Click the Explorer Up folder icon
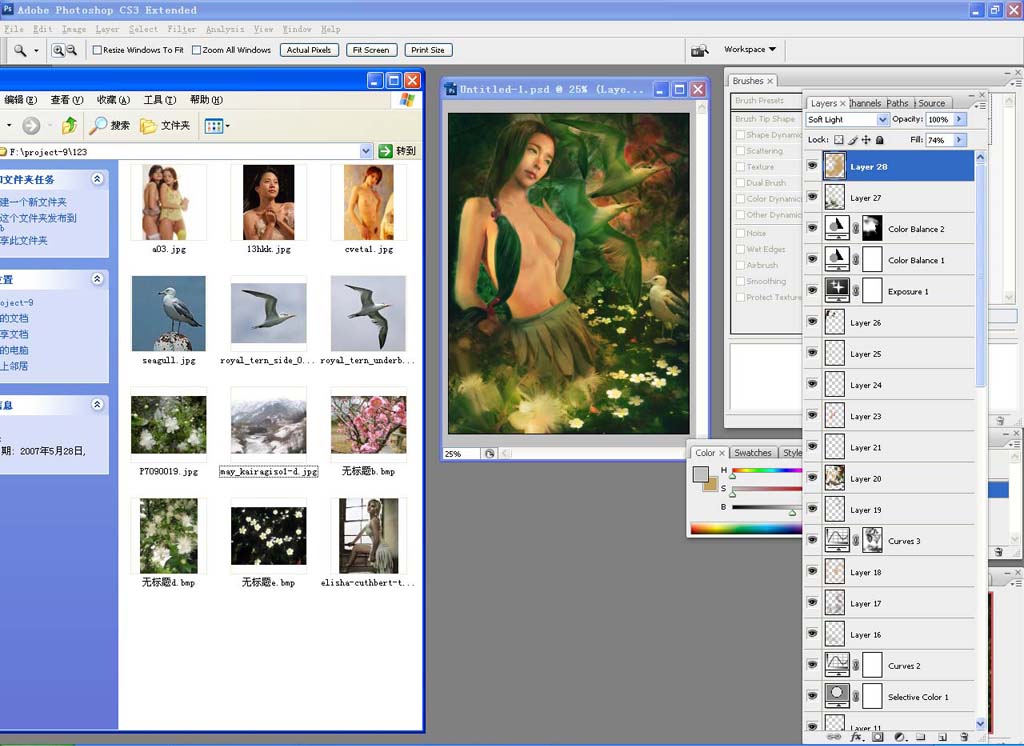 pos(69,125)
